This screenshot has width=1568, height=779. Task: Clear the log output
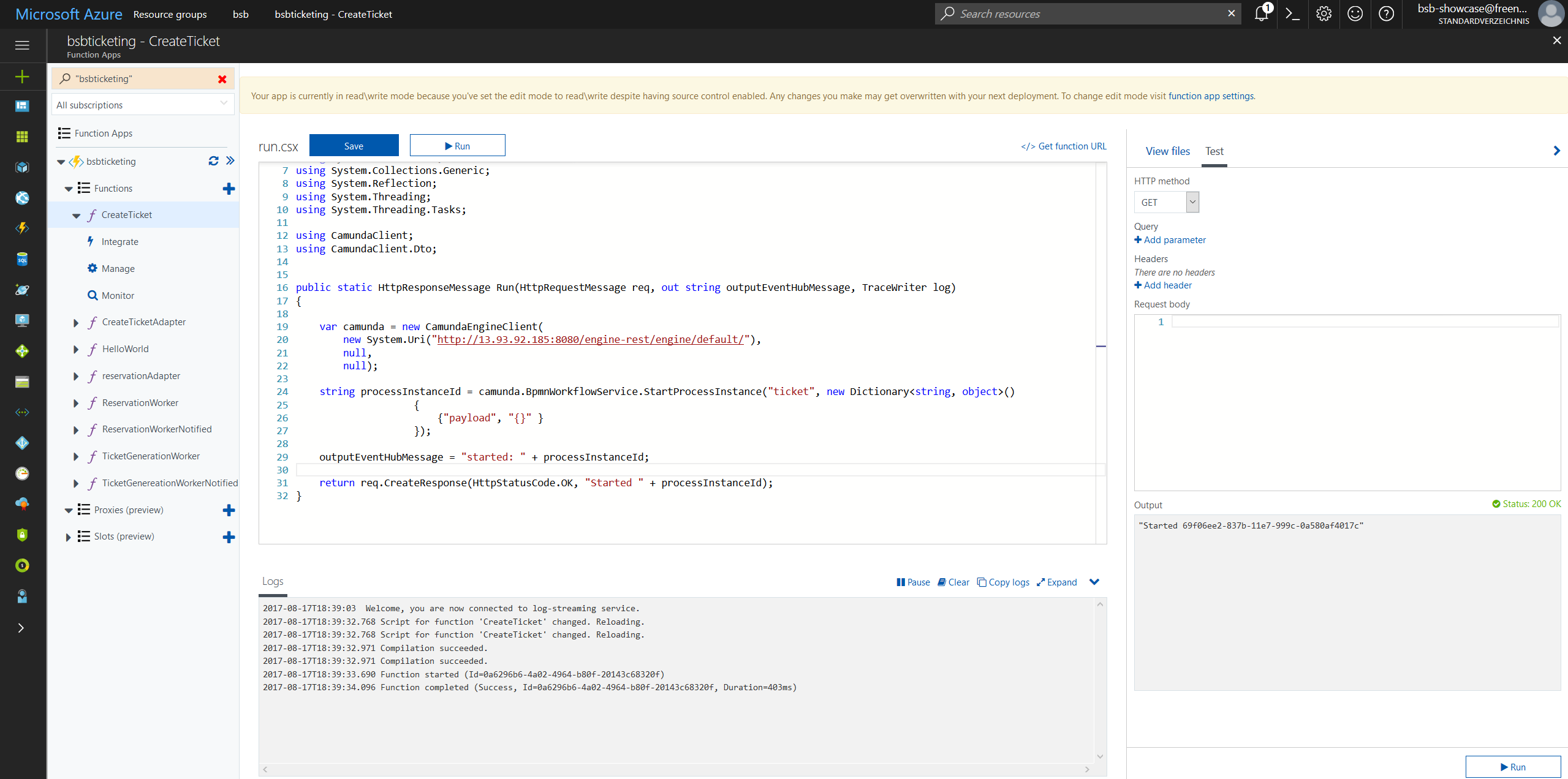(953, 582)
